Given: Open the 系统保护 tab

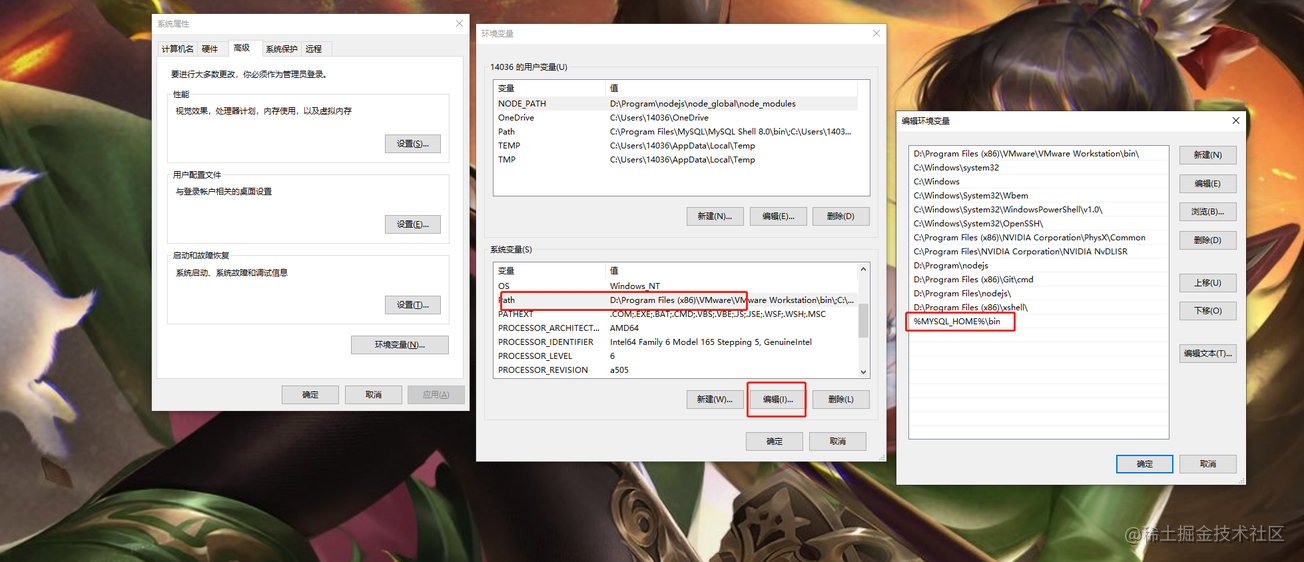Looking at the screenshot, I should coord(281,49).
